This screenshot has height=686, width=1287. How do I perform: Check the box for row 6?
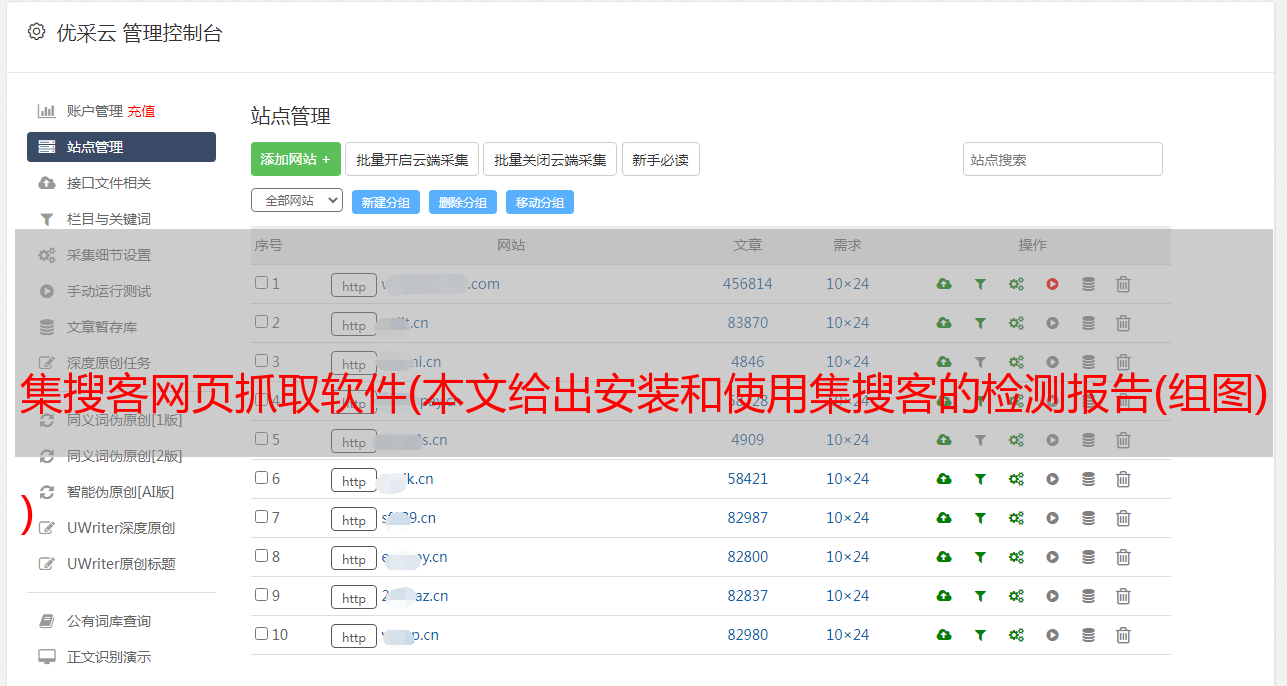(261, 478)
